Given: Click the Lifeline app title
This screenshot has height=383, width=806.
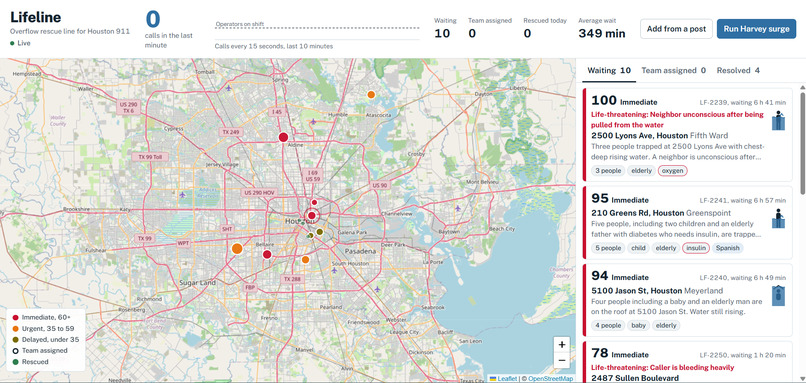Looking at the screenshot, I should click(35, 17).
